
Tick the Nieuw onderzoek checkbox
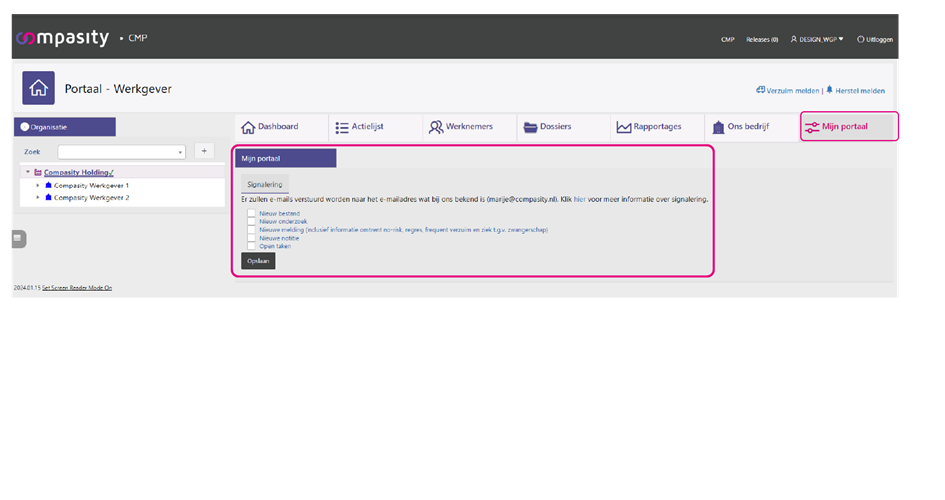pyautogui.click(x=251, y=221)
